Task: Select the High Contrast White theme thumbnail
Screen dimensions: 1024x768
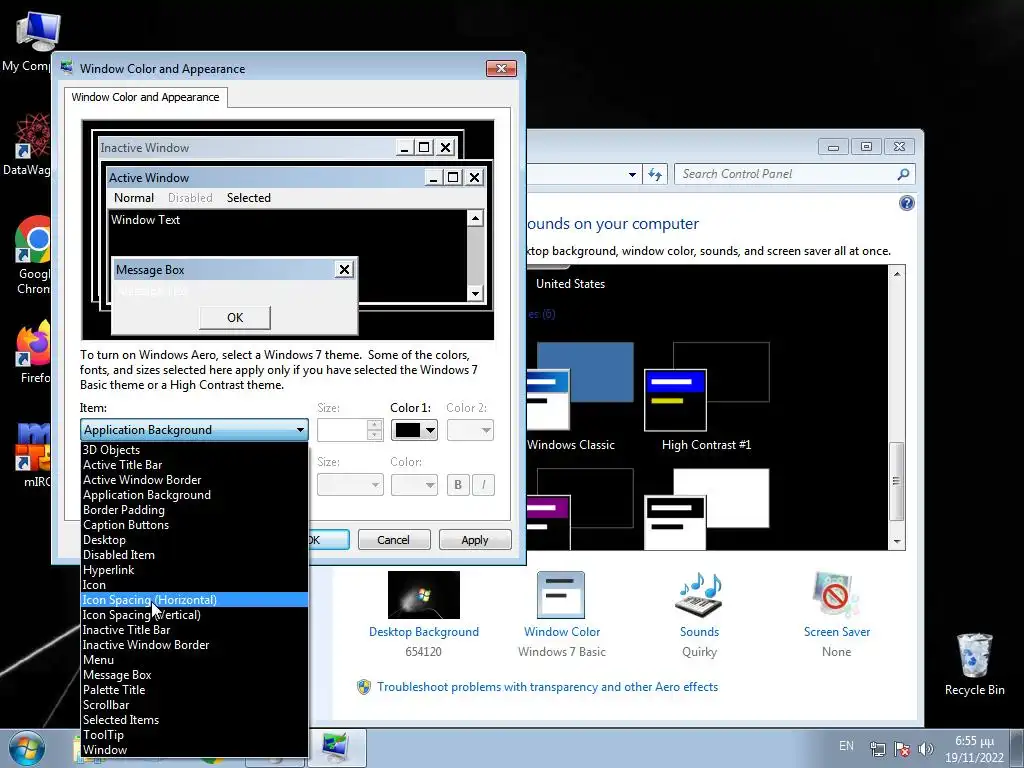Action: coord(707,509)
